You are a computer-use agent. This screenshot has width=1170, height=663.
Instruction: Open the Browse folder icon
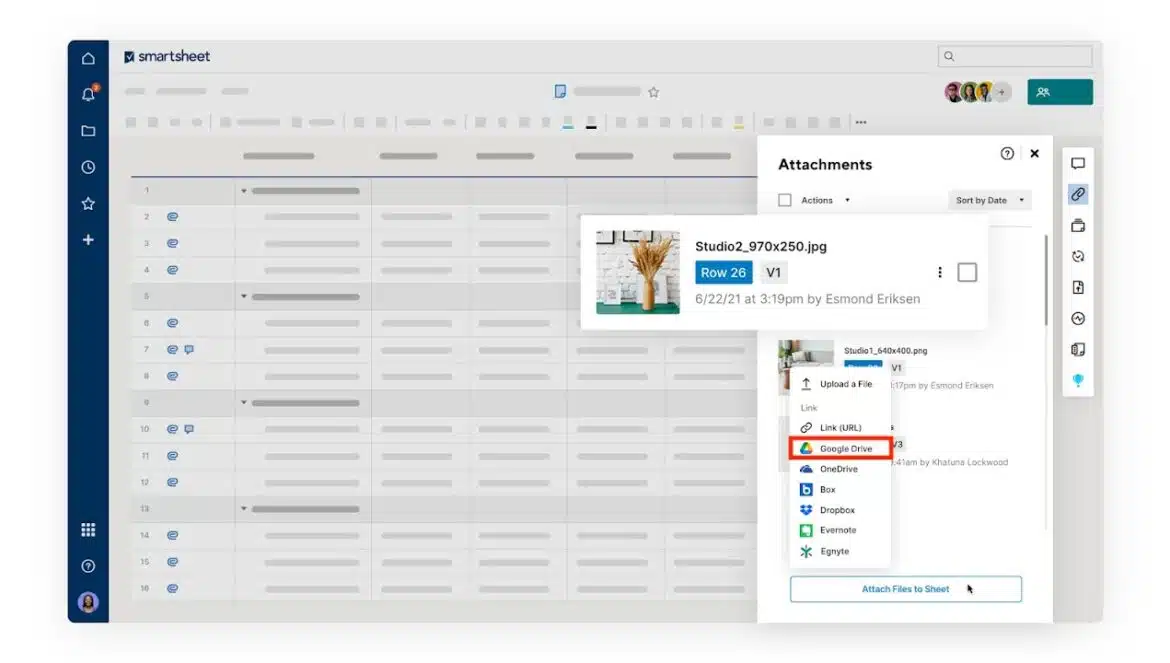tap(88, 131)
